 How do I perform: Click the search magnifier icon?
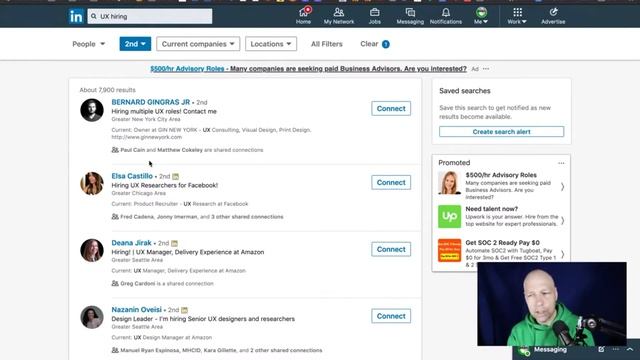click(94, 16)
